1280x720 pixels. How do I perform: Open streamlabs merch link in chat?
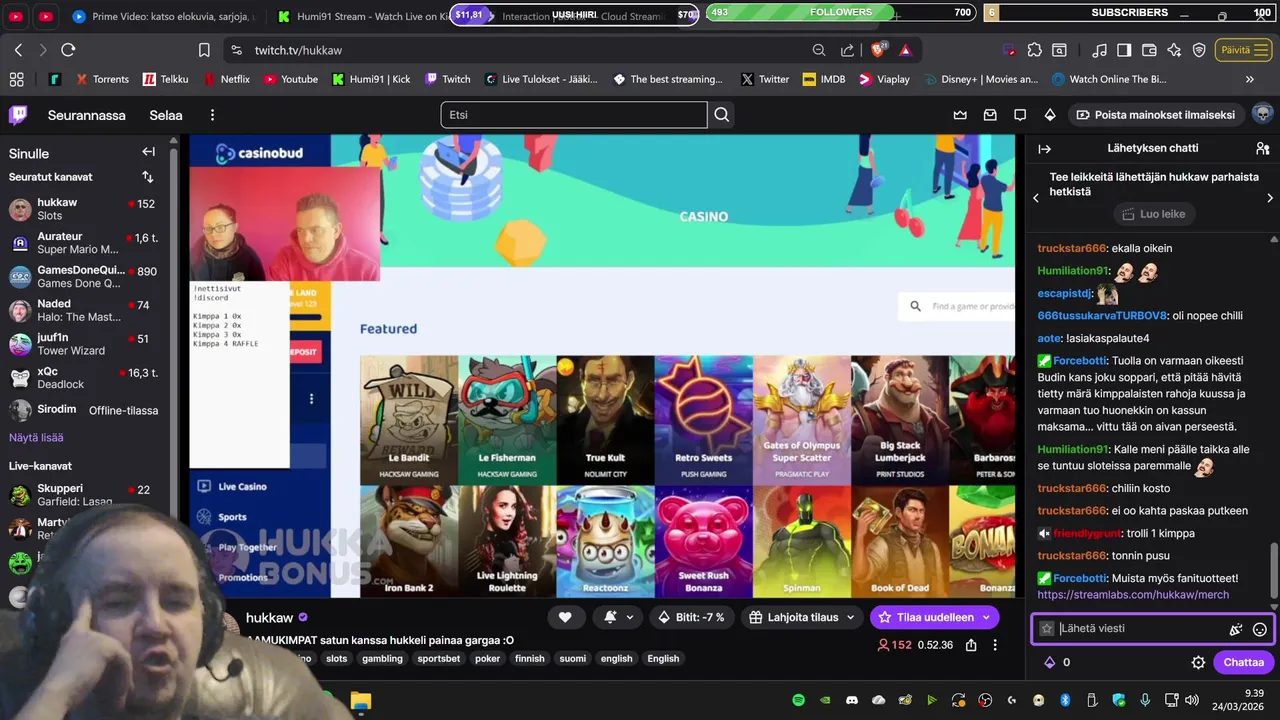[1133, 595]
